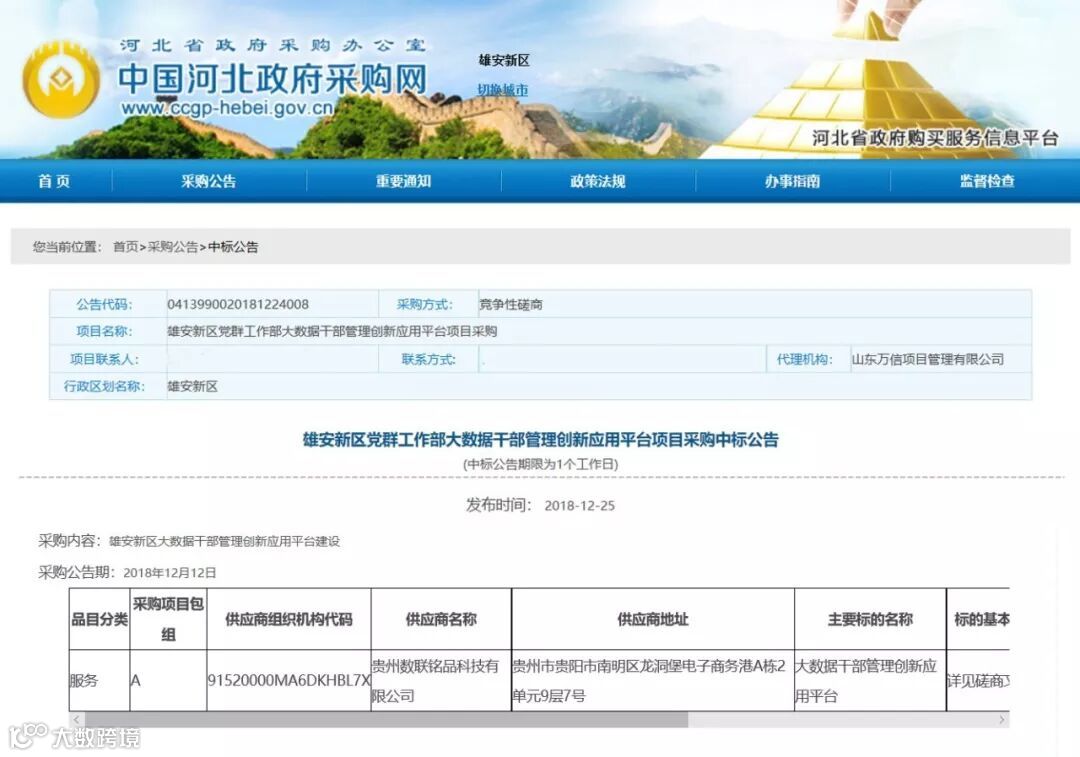1080x757 pixels.
Task: Select announcement code 0413990020181224008
Action: 238,304
